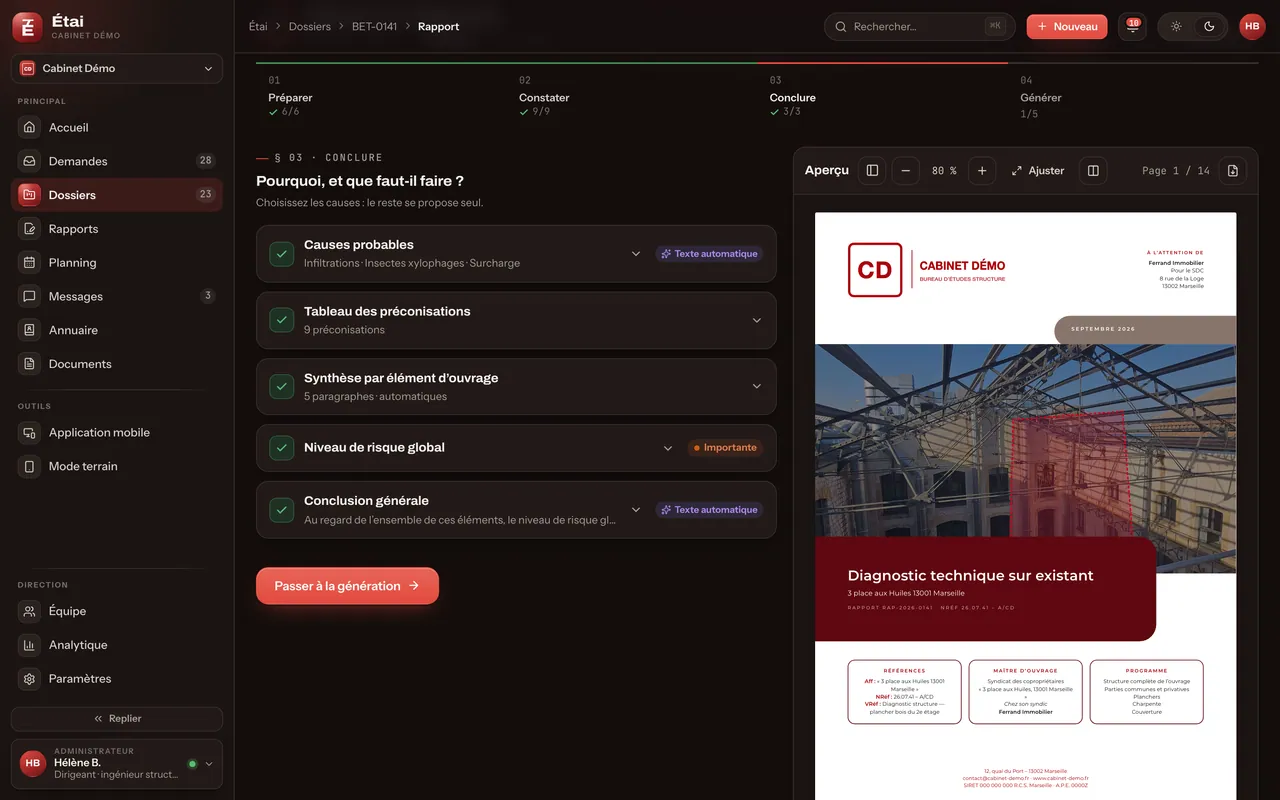Click the Passer à la génération button

(x=347, y=586)
